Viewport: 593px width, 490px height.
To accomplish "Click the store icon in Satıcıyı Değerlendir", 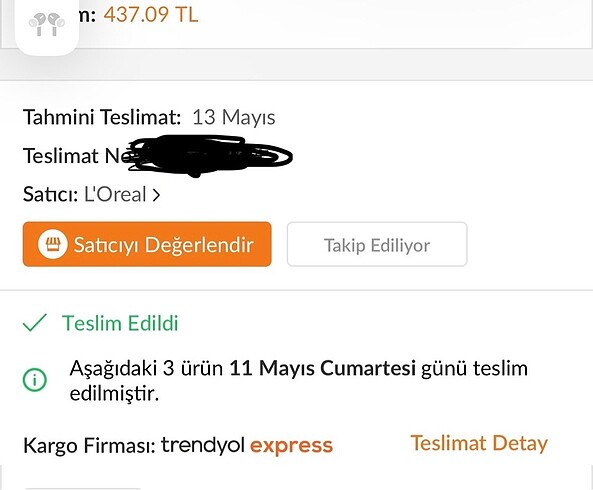I will pyautogui.click(x=53, y=244).
